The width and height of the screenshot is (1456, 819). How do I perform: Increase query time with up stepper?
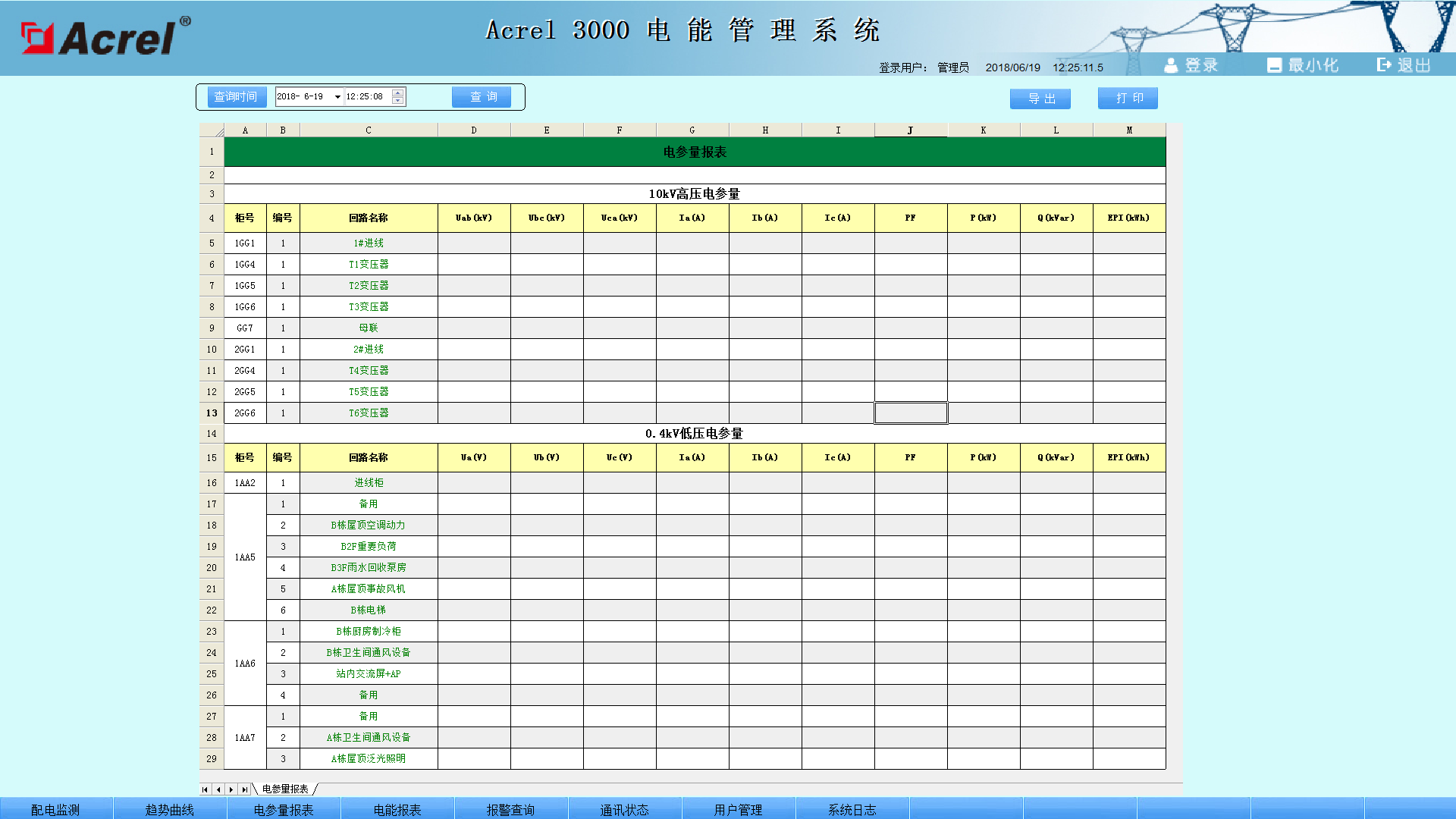398,93
